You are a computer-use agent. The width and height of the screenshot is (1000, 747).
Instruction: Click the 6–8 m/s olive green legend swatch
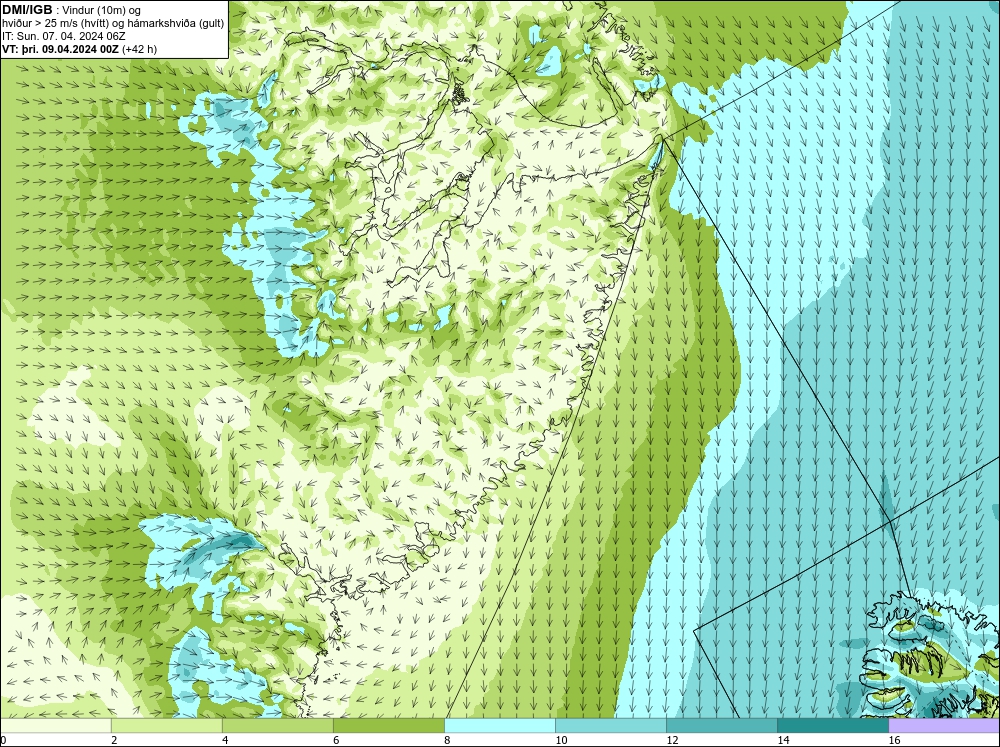388,725
